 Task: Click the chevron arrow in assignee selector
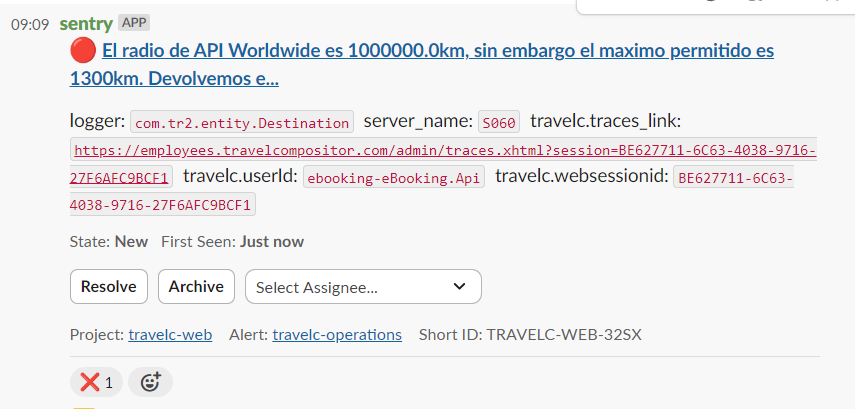coord(459,287)
